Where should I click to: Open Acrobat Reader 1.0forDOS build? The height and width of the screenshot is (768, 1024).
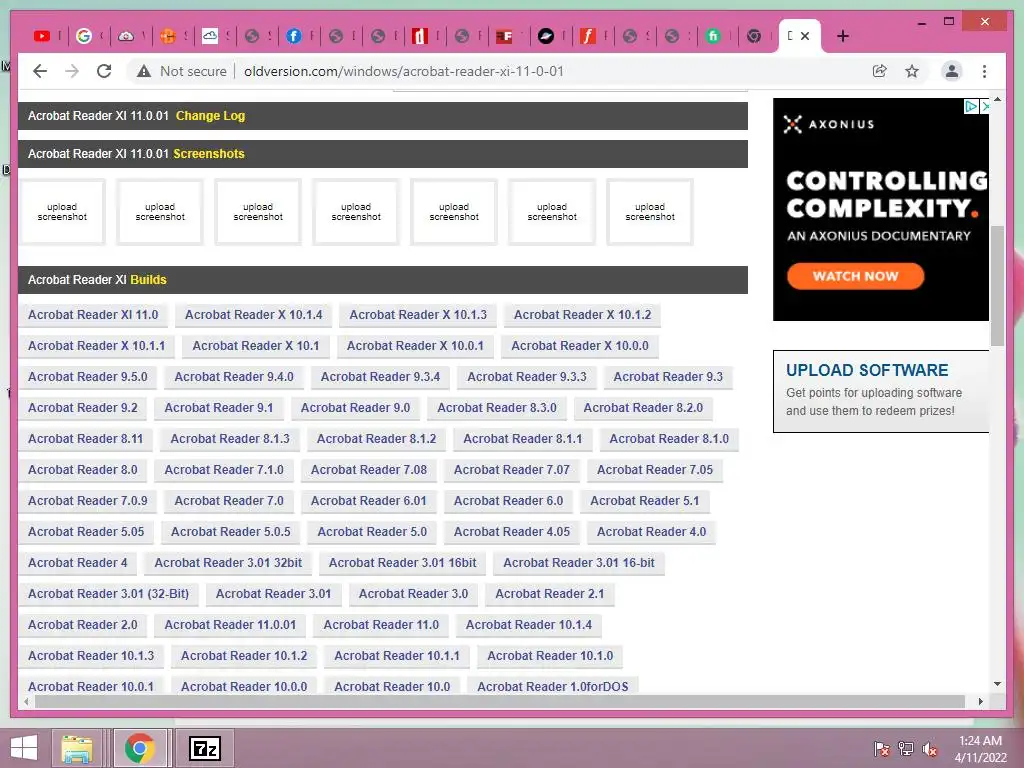(x=552, y=686)
